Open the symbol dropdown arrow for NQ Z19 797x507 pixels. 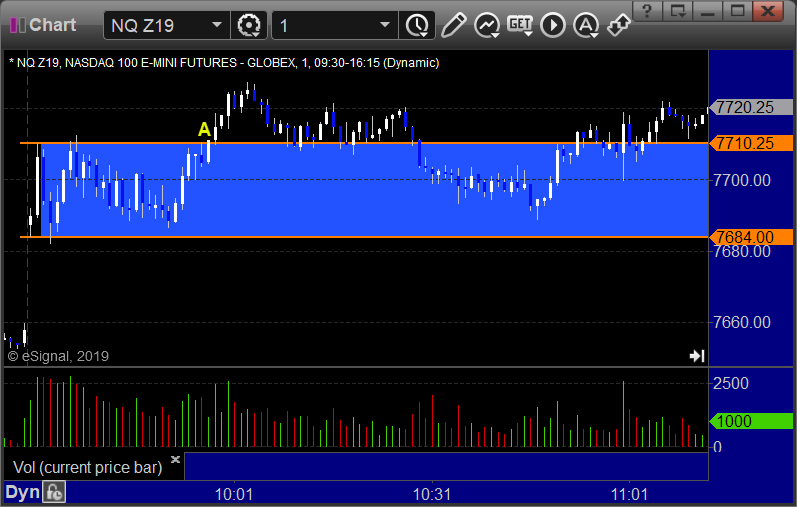tap(217, 25)
